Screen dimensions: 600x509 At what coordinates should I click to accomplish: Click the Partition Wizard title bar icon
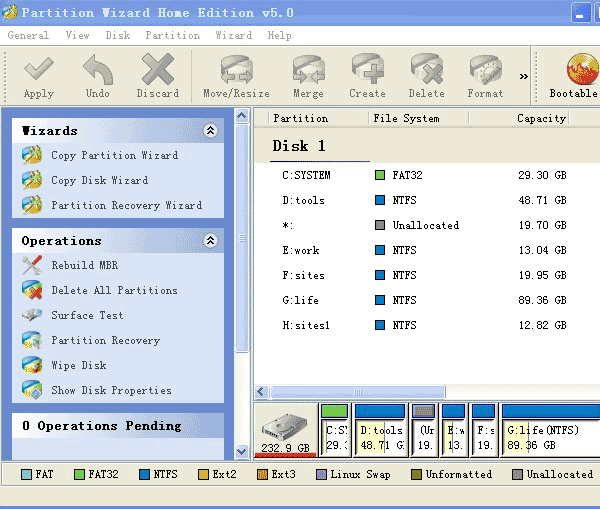pyautogui.click(x=9, y=11)
